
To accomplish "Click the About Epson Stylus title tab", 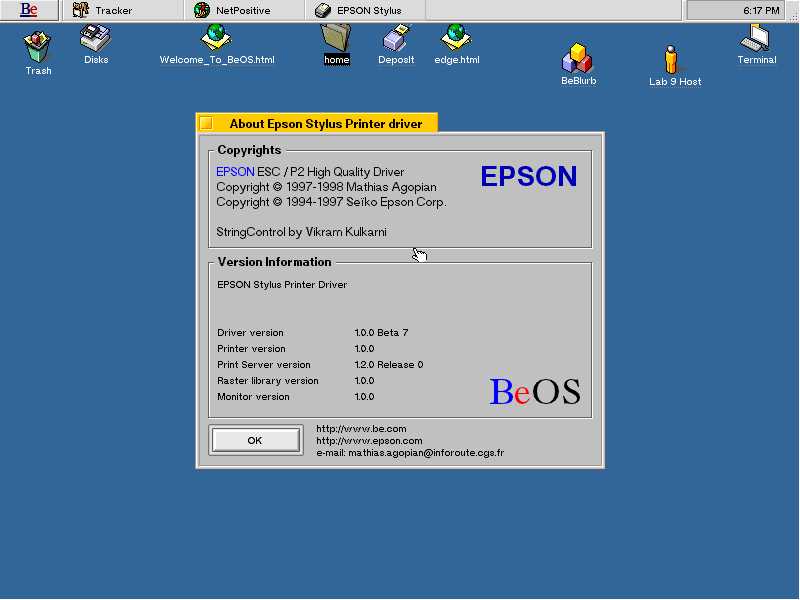I will (326, 123).
